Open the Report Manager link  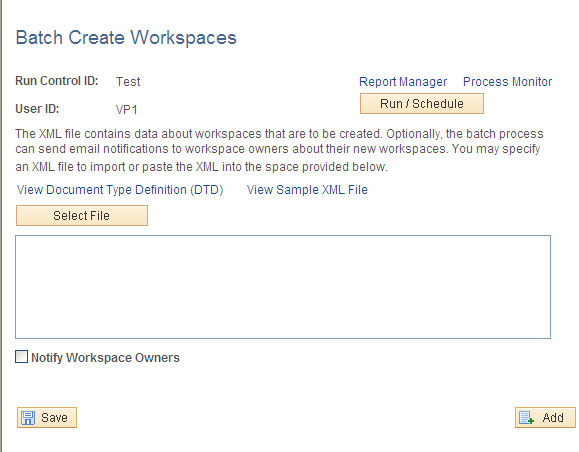403,82
